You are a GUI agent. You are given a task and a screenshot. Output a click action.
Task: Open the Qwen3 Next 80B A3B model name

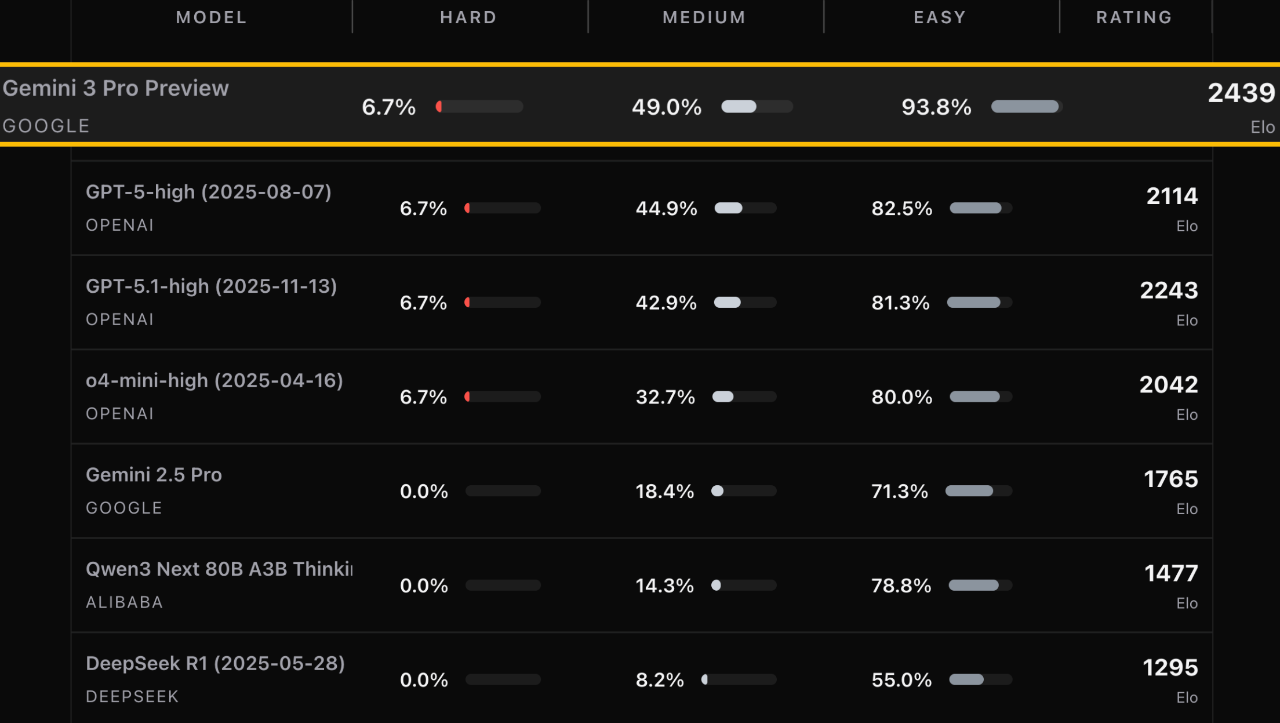click(219, 569)
